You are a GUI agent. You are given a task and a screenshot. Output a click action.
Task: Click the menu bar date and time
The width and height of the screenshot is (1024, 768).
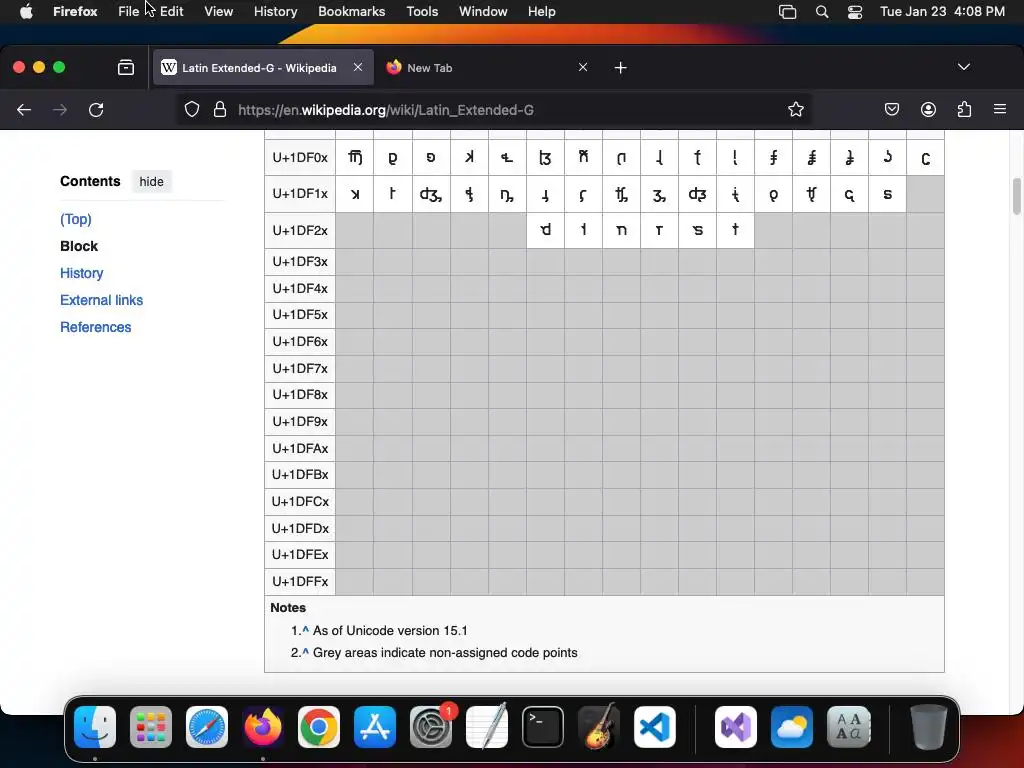pos(942,12)
